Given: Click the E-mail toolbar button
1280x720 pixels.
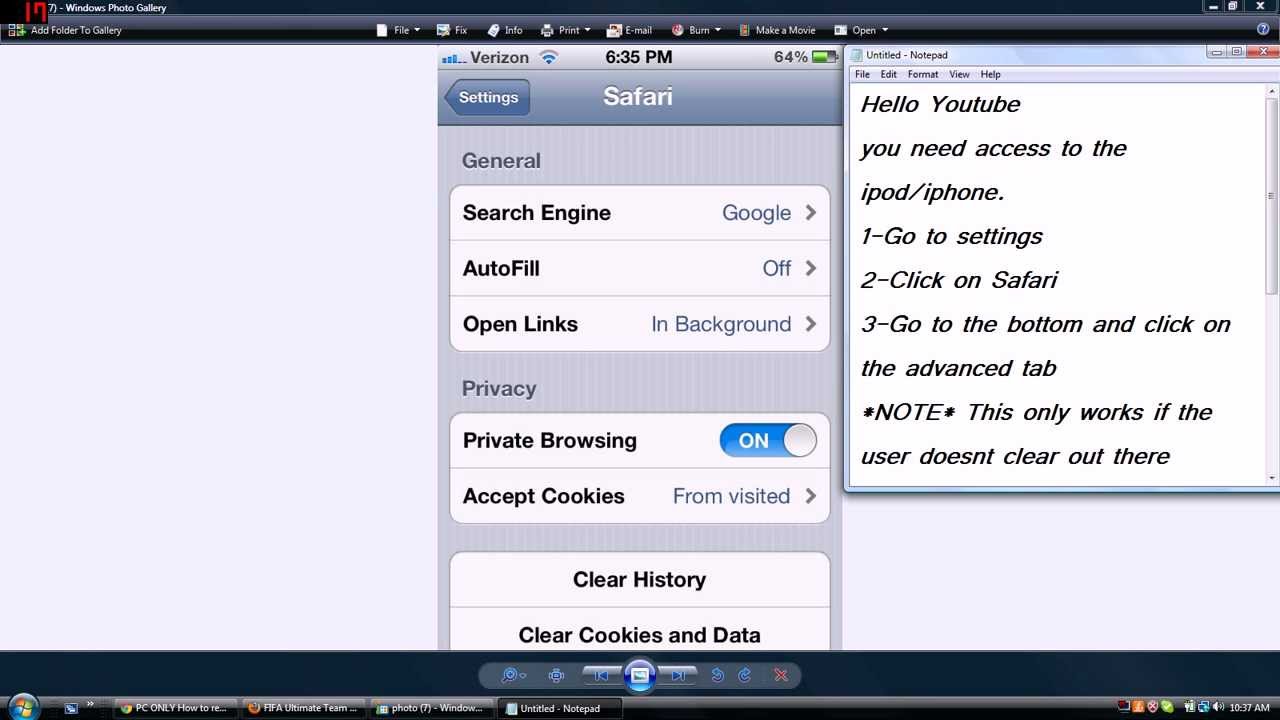Looking at the screenshot, I should [x=630, y=30].
